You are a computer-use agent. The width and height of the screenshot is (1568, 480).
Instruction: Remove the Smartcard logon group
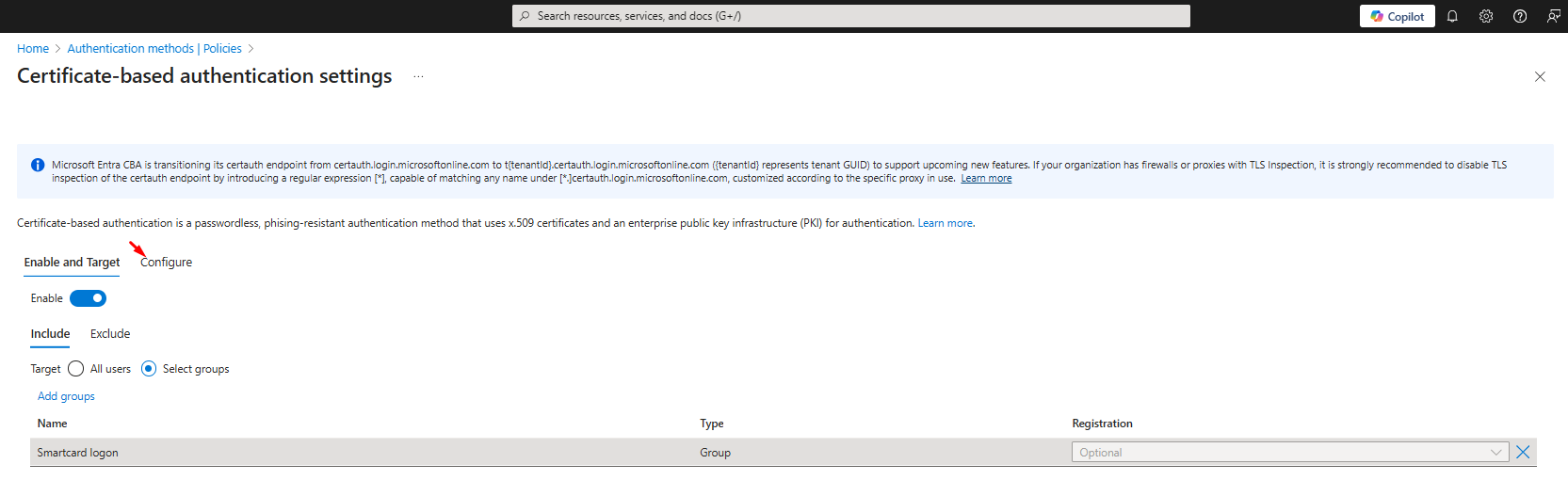[x=1523, y=453]
